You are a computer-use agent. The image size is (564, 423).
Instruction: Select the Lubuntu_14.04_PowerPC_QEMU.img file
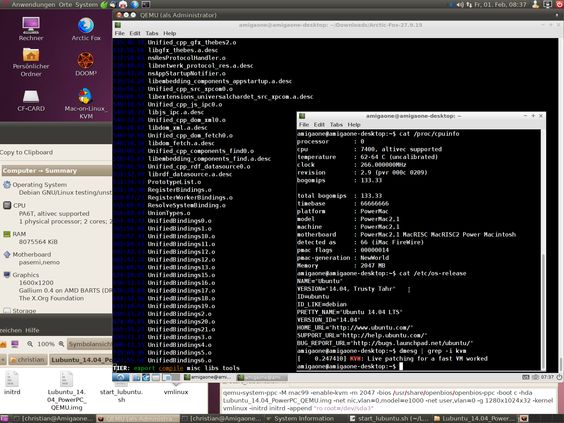point(66,391)
